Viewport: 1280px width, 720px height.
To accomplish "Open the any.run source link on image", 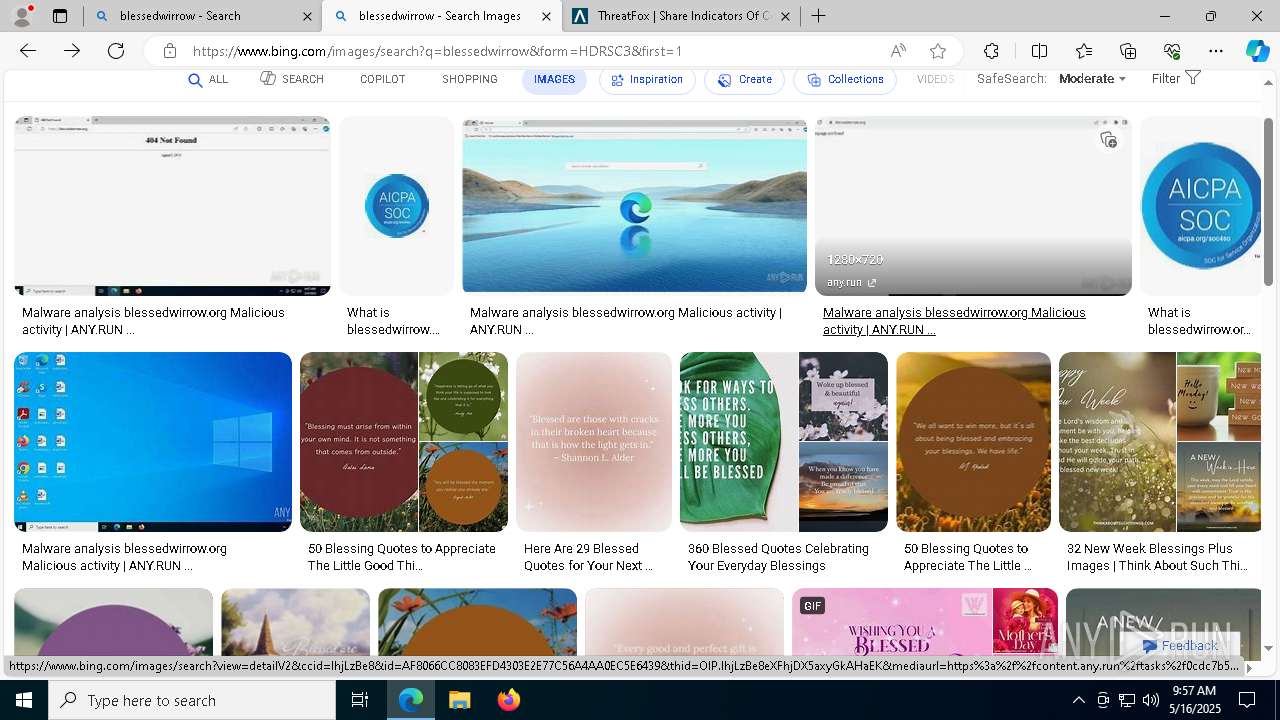I will point(851,283).
